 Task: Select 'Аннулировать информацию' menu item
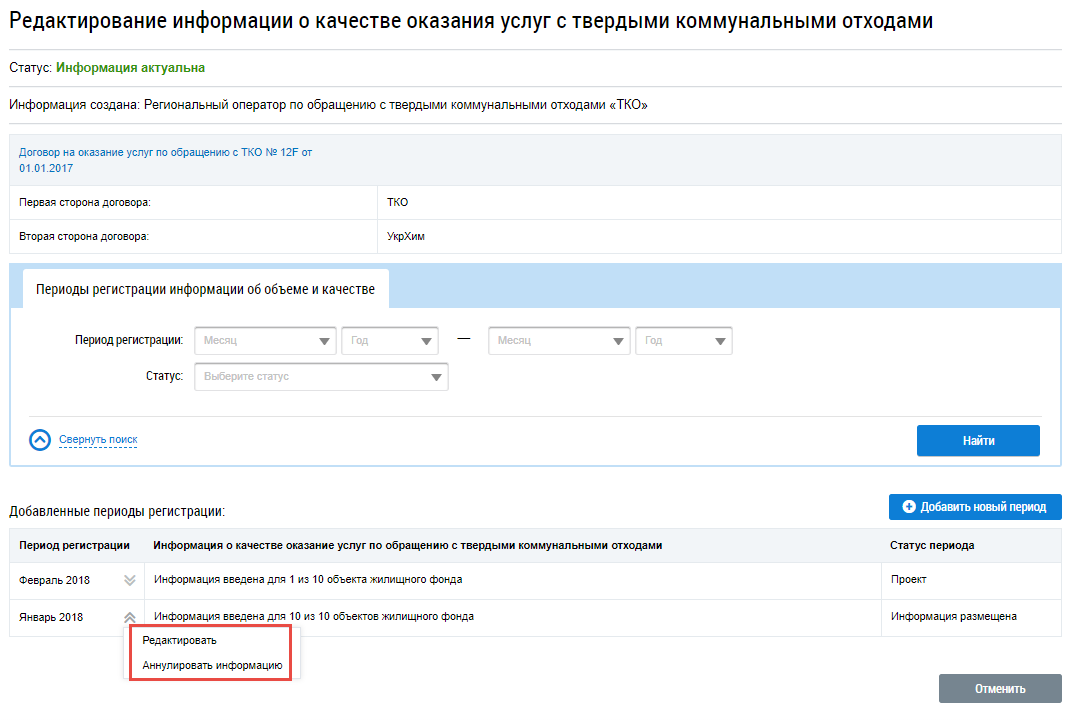212,665
